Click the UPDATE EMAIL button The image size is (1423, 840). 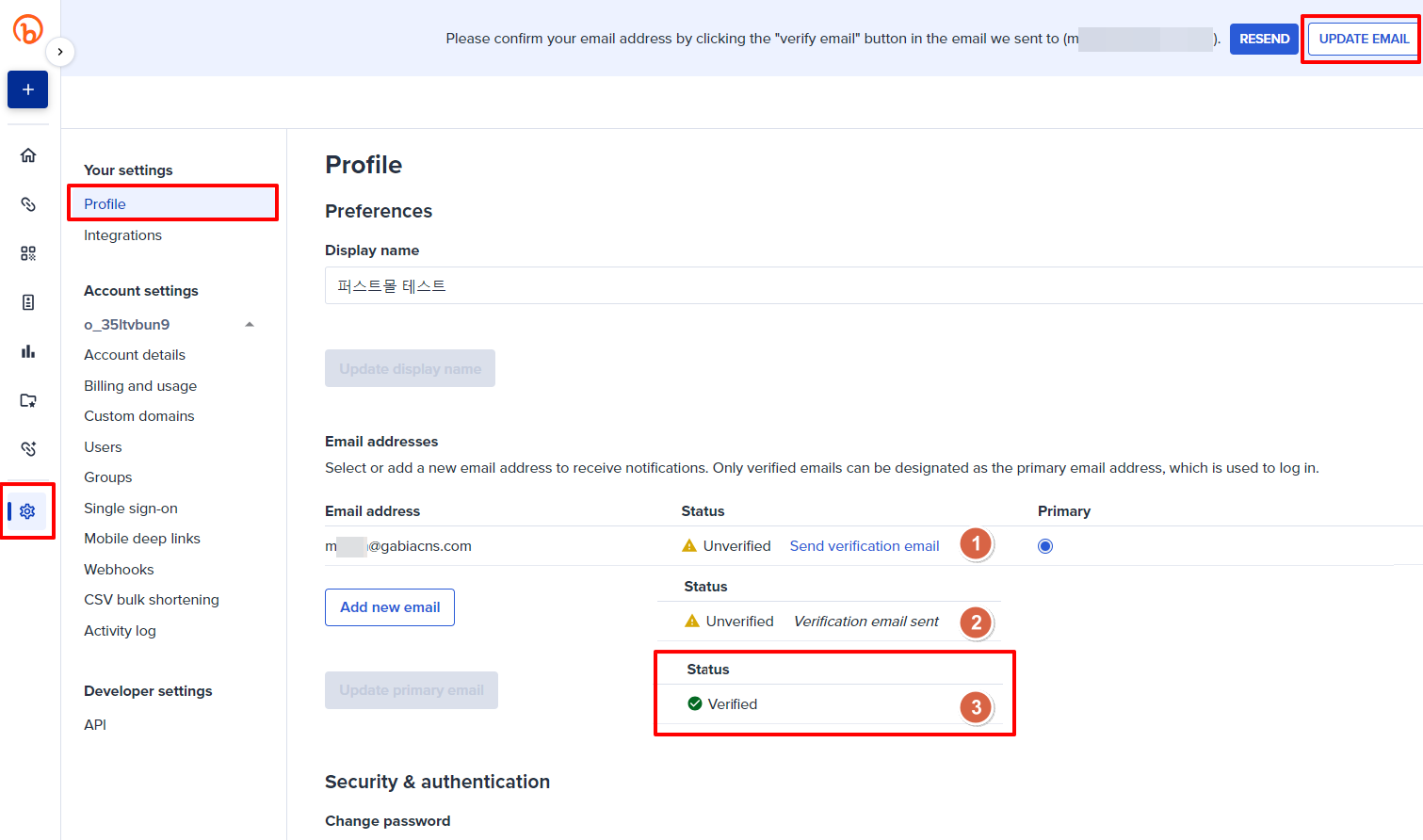(1364, 39)
